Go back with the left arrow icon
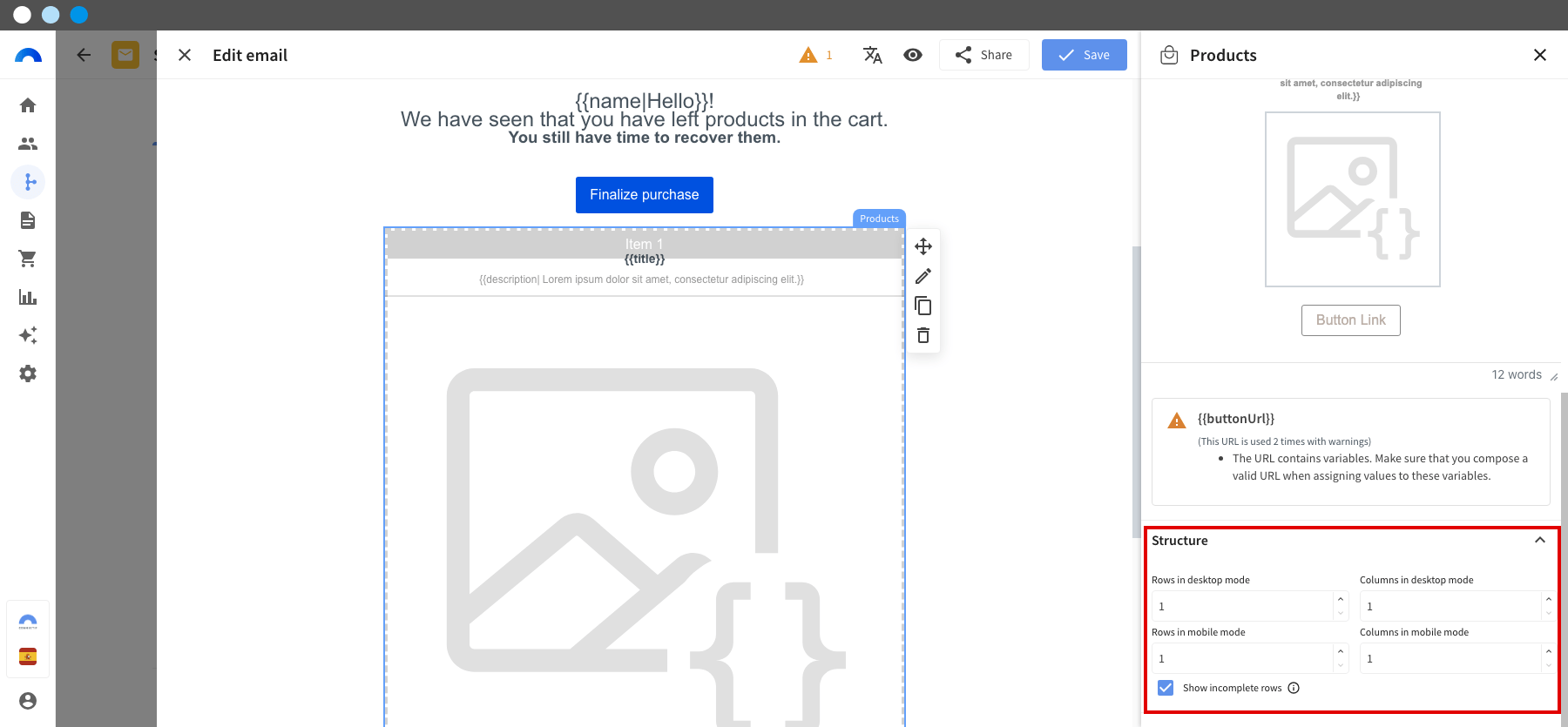1568x727 pixels. pos(84,55)
